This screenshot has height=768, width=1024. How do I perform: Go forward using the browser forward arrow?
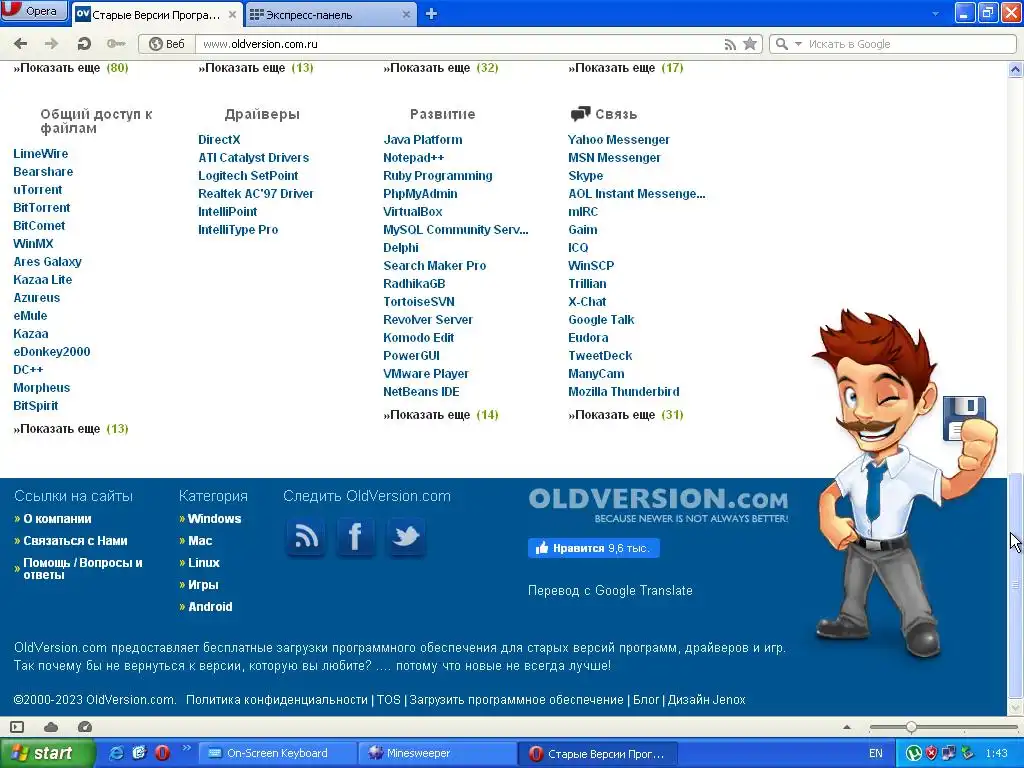51,44
